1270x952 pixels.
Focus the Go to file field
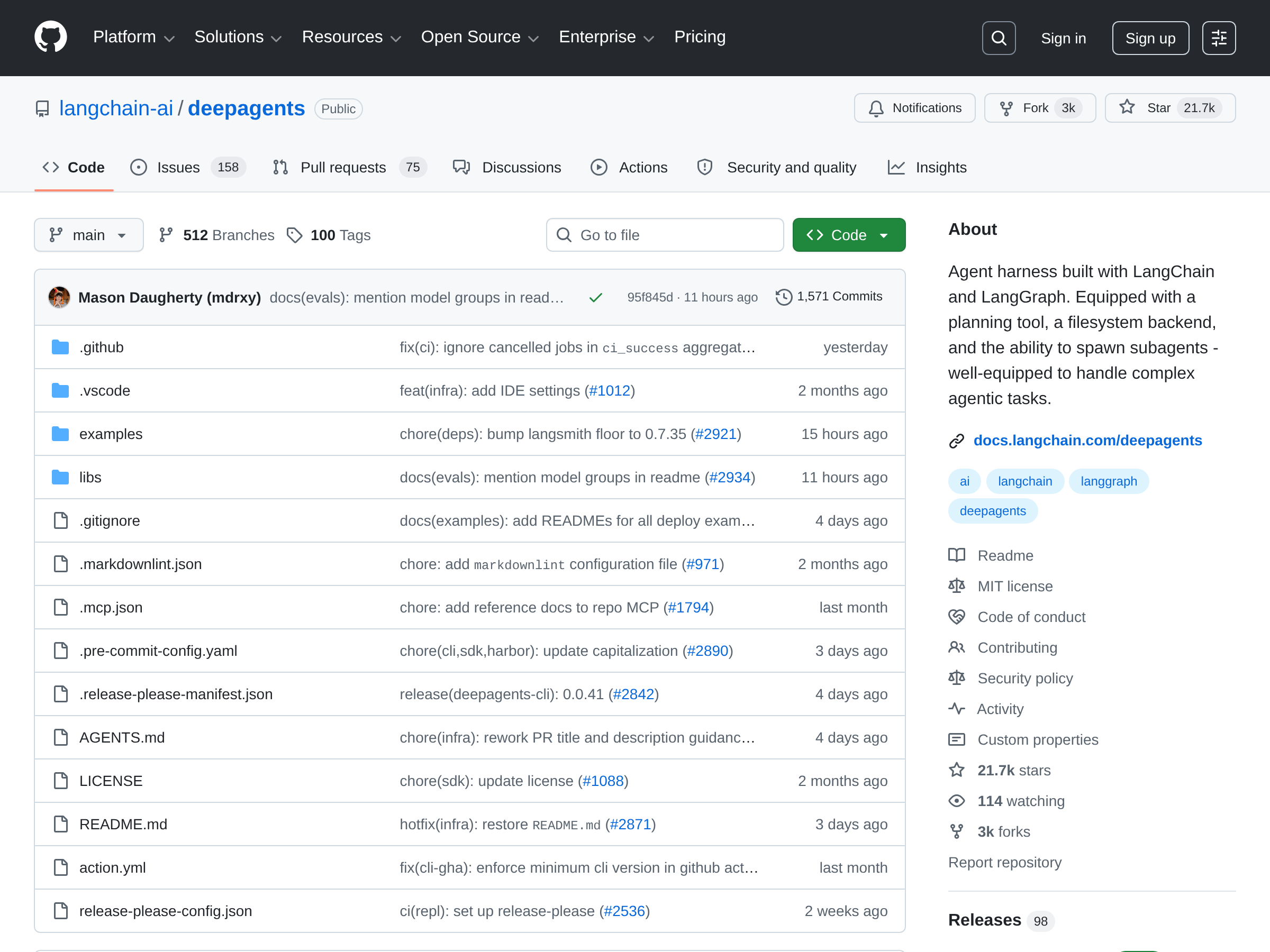(x=665, y=235)
